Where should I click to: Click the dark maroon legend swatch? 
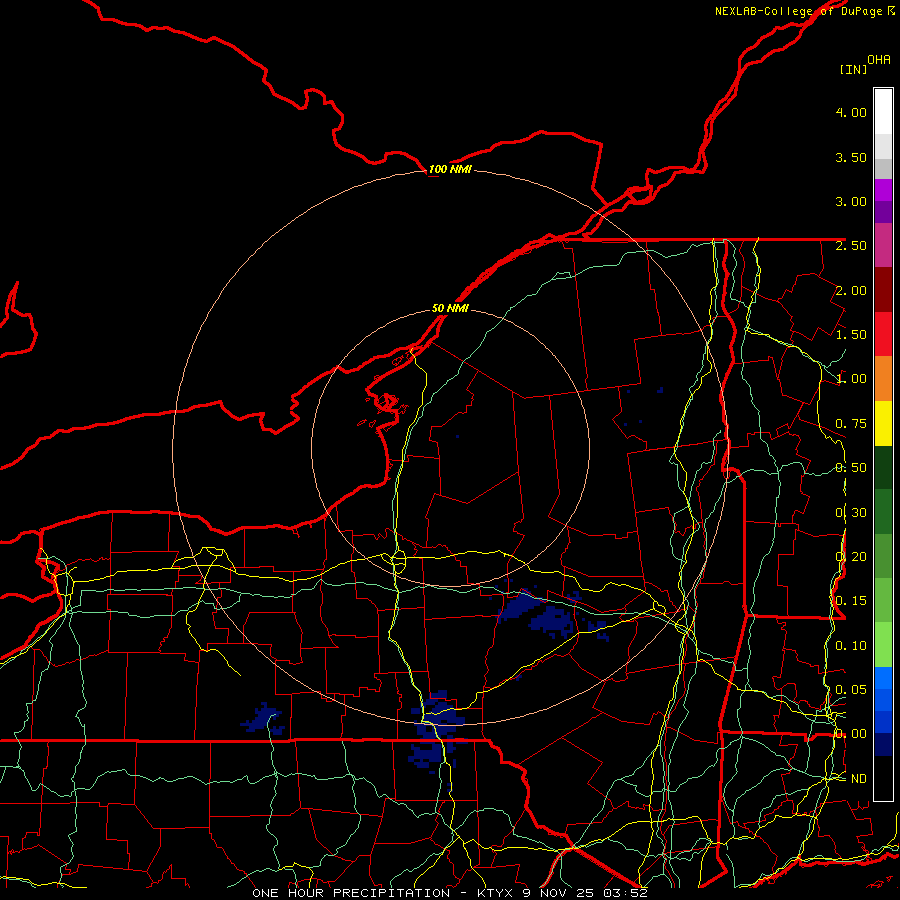pos(883,290)
